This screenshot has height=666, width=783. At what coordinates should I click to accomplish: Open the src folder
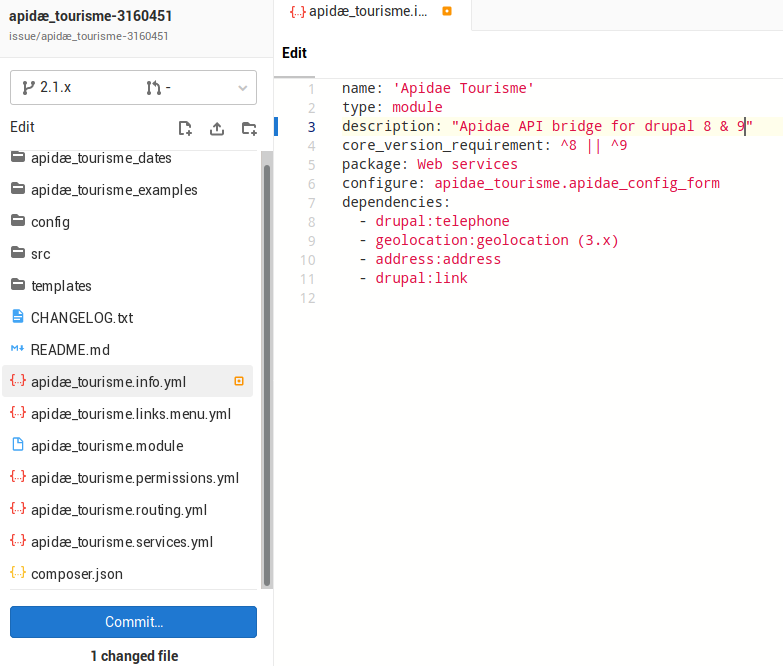click(x=40, y=254)
